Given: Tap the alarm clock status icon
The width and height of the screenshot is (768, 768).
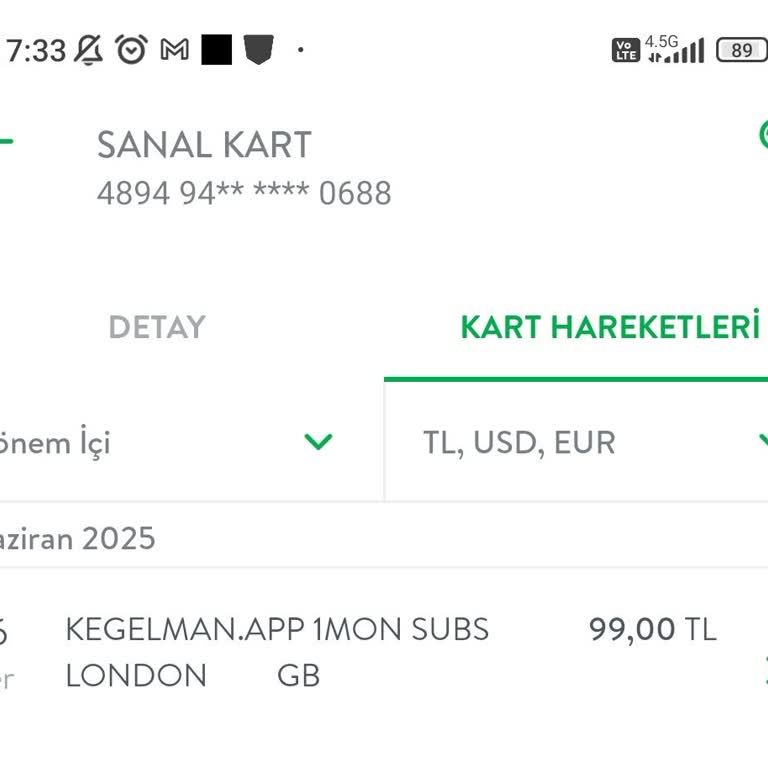Looking at the screenshot, I should coord(131,49).
